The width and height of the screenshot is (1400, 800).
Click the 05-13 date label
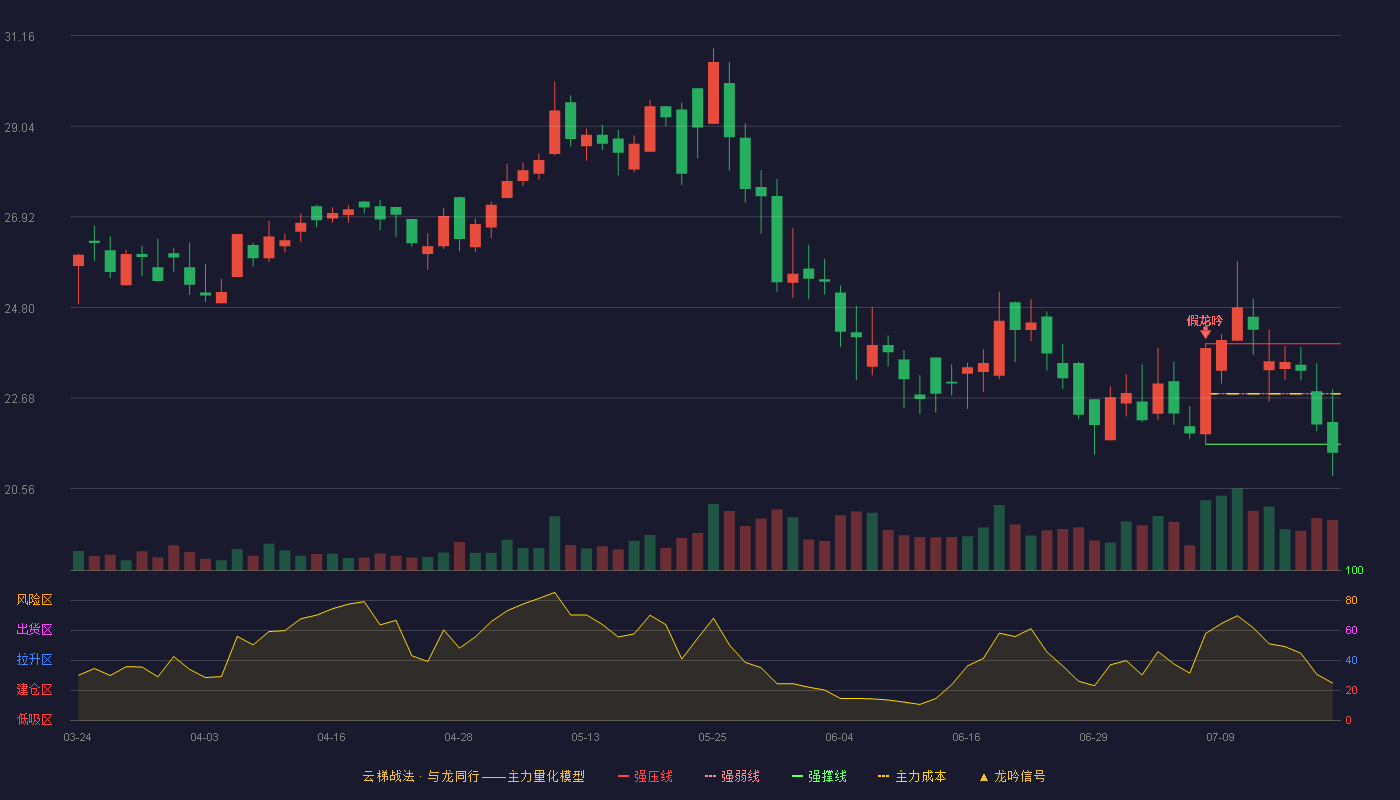pos(585,737)
